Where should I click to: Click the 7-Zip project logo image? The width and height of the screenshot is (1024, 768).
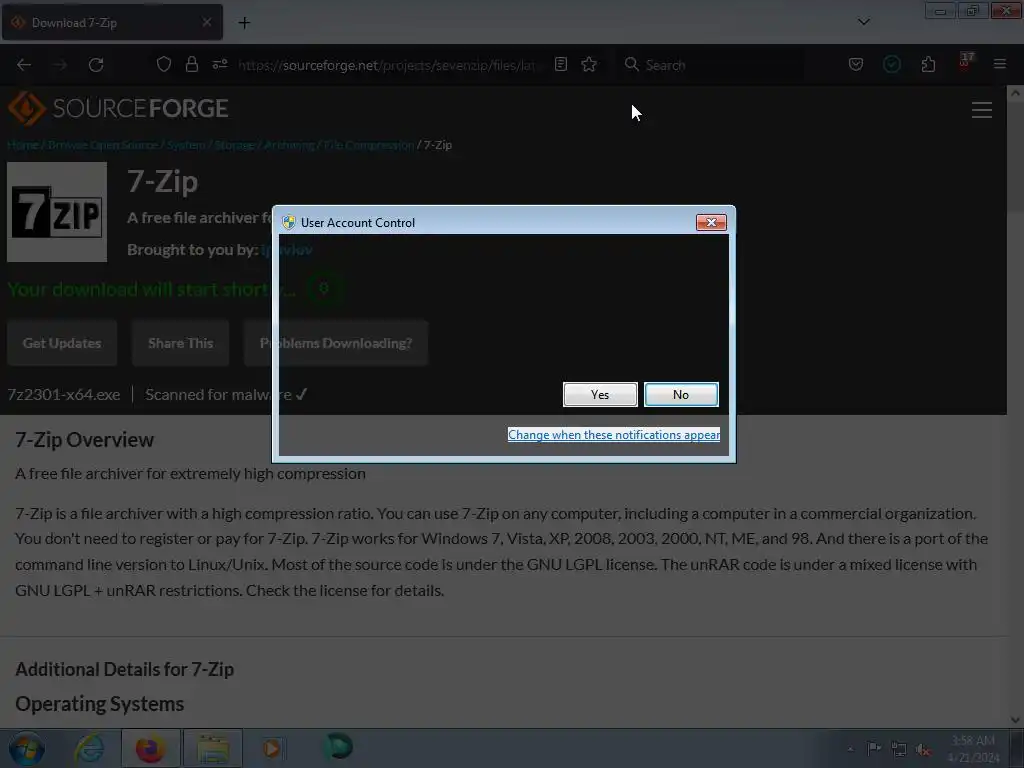tap(57, 212)
